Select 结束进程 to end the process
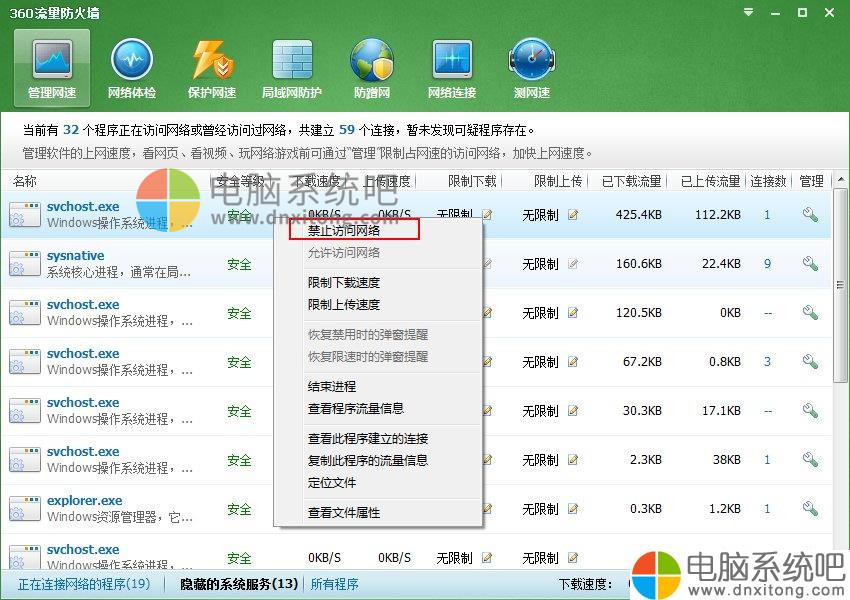Viewport: 850px width, 600px height. [332, 386]
